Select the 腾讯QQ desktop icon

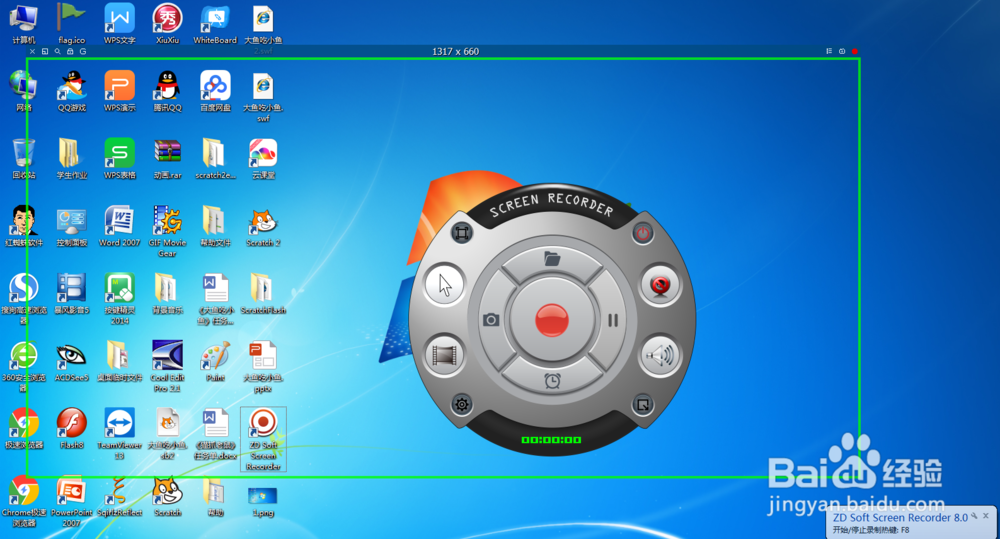(x=167, y=91)
